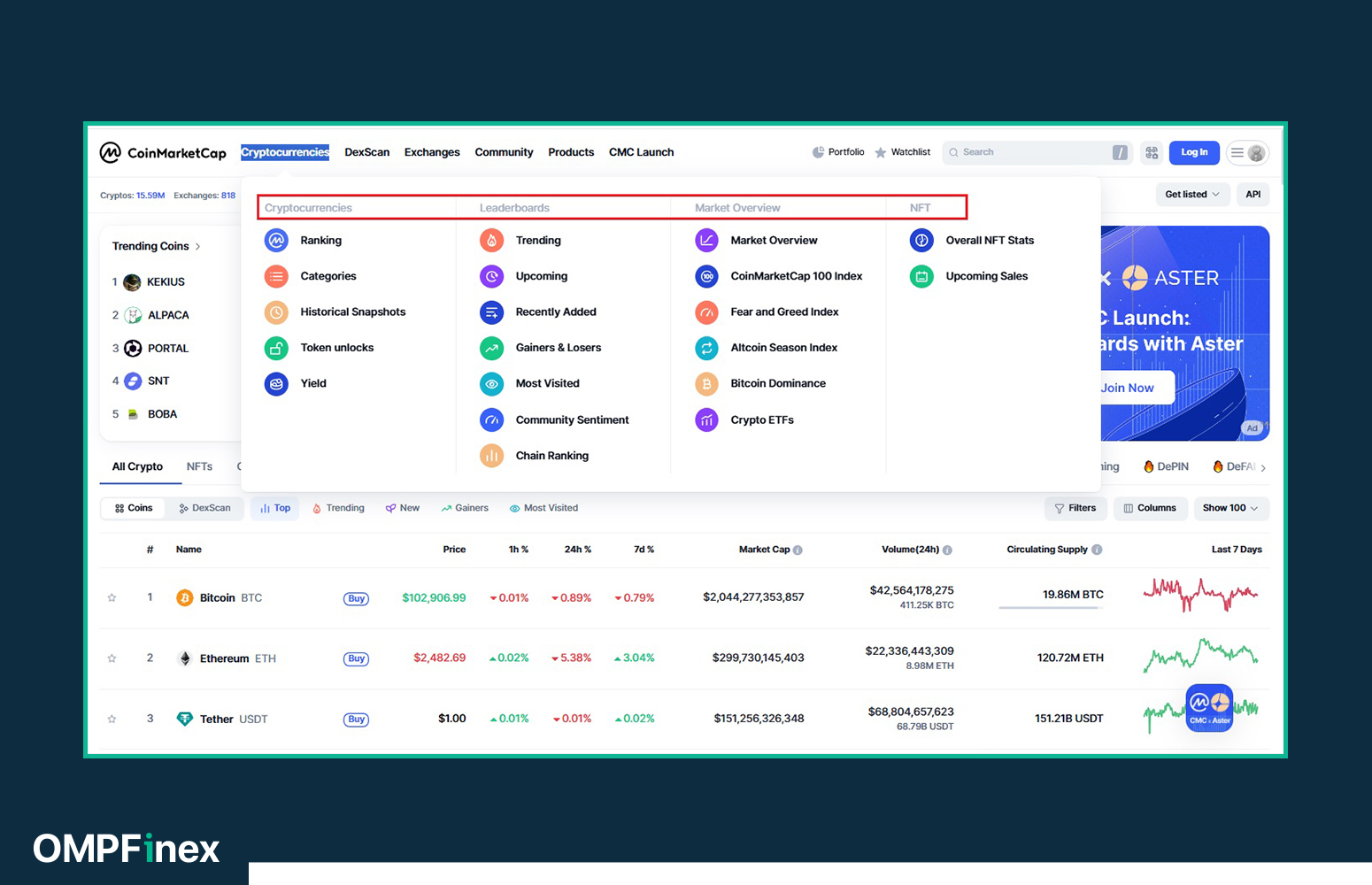Open the Most Visited eye icon
The image size is (1372, 885).
click(491, 383)
